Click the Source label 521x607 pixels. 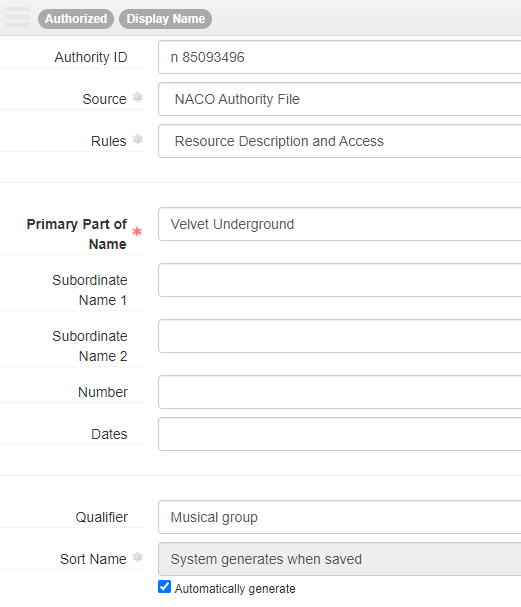pyautogui.click(x=105, y=99)
